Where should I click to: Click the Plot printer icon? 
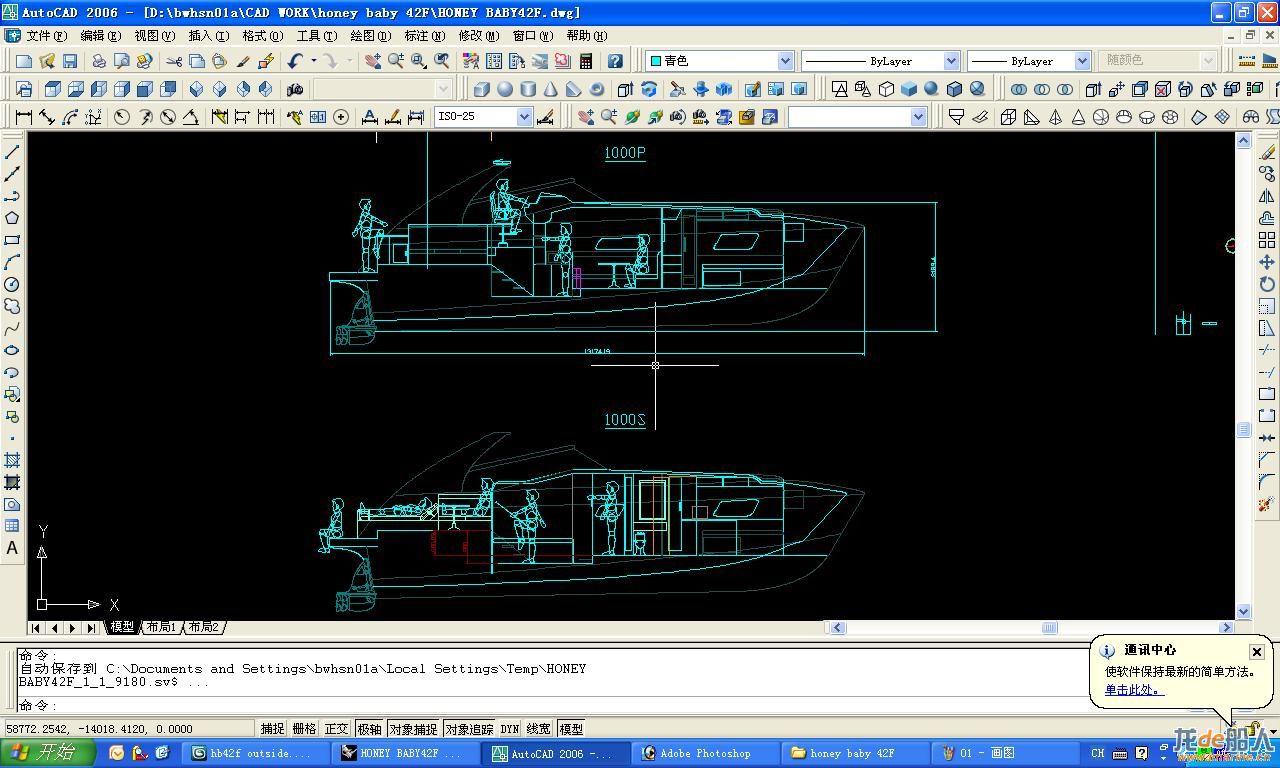(99, 61)
